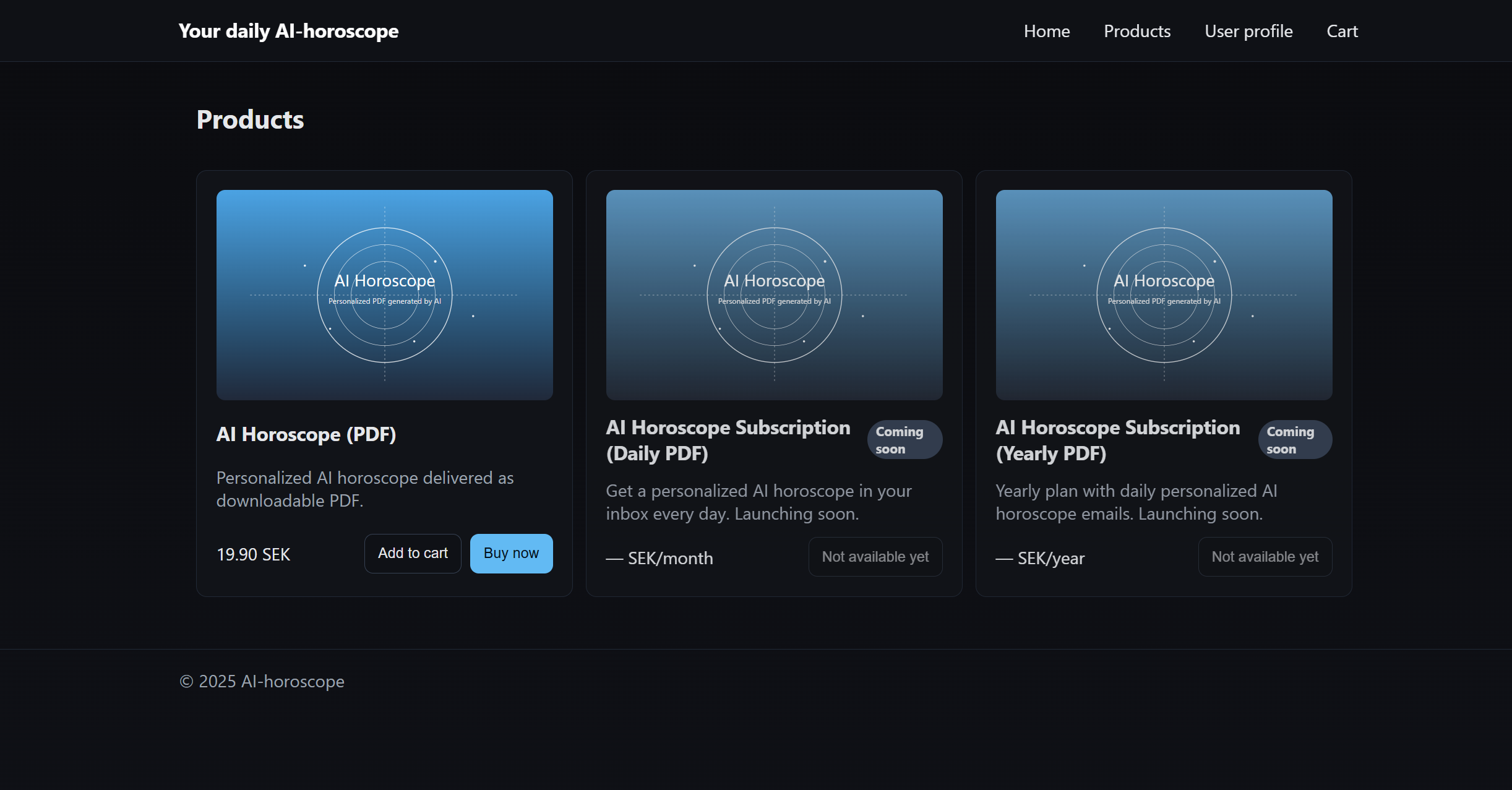
Task: Add AI Horoscope (PDF) to cart
Action: 413,553
